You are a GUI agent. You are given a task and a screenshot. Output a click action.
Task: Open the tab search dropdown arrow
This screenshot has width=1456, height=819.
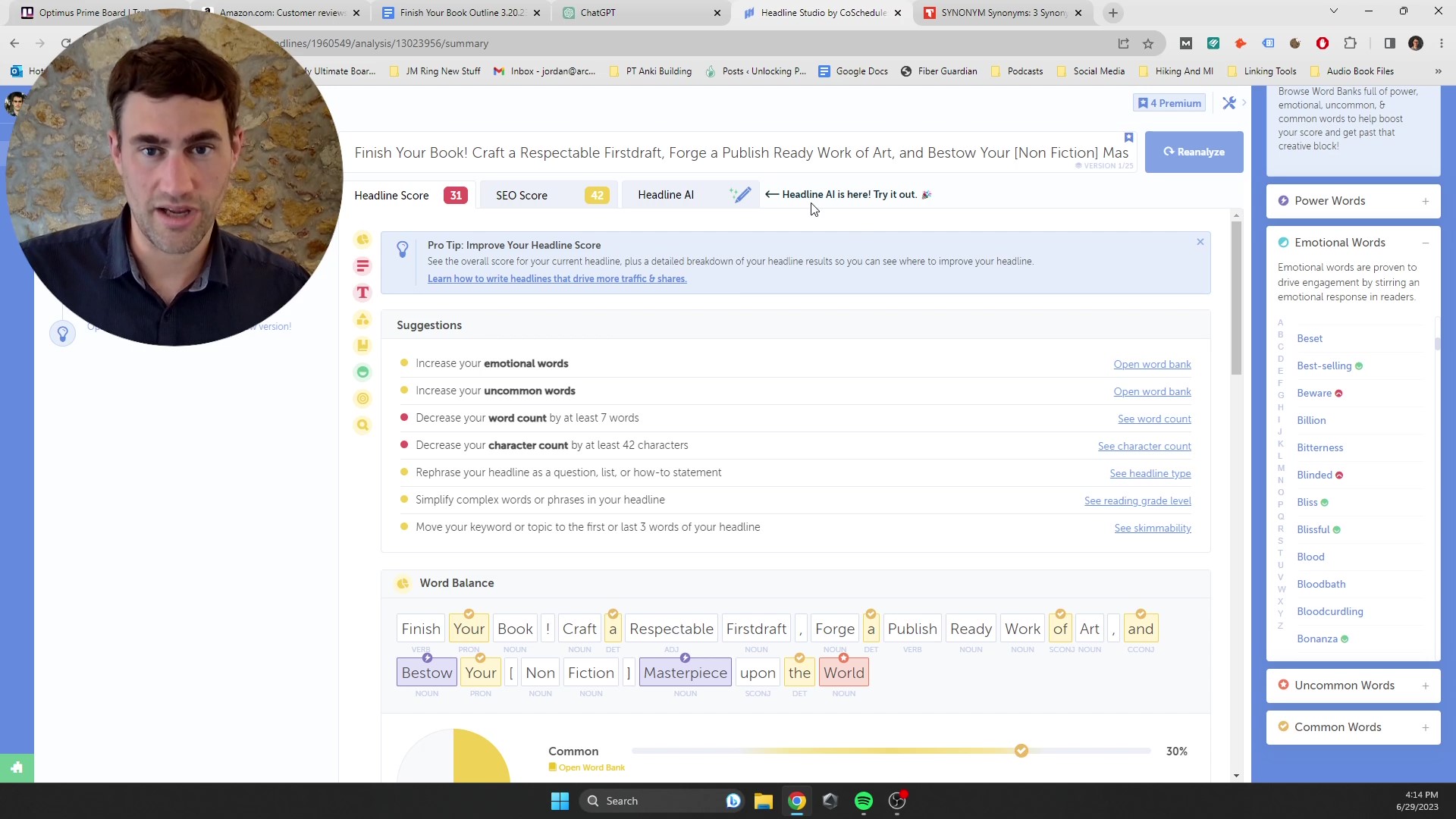pos(1334,11)
